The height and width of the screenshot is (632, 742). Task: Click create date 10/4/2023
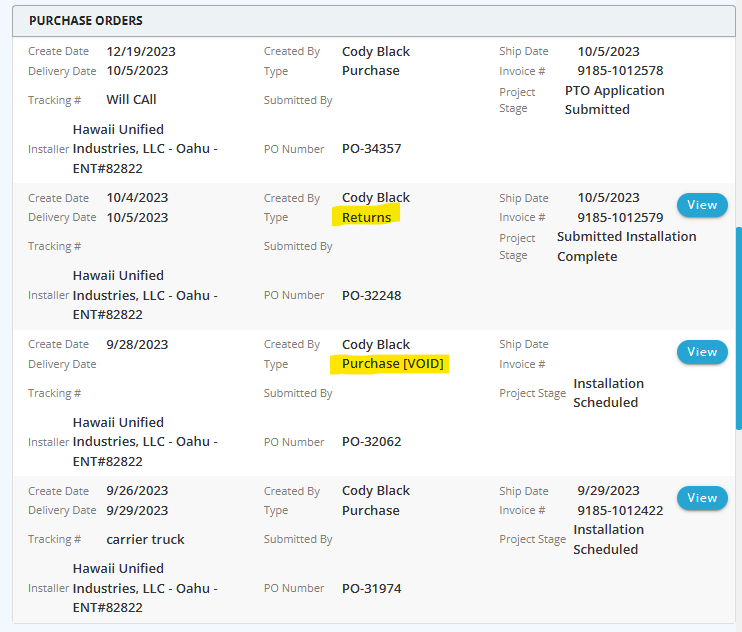pyautogui.click(x=137, y=198)
